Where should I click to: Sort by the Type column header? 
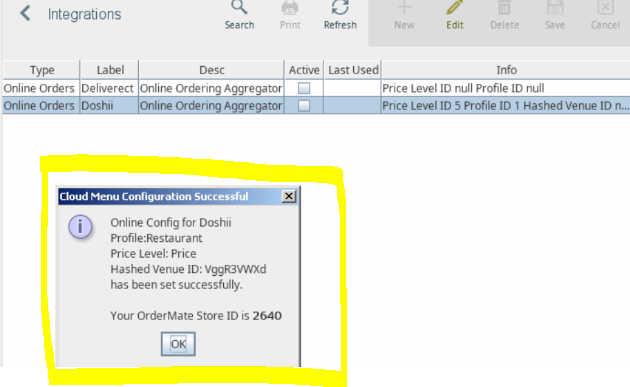tap(42, 70)
